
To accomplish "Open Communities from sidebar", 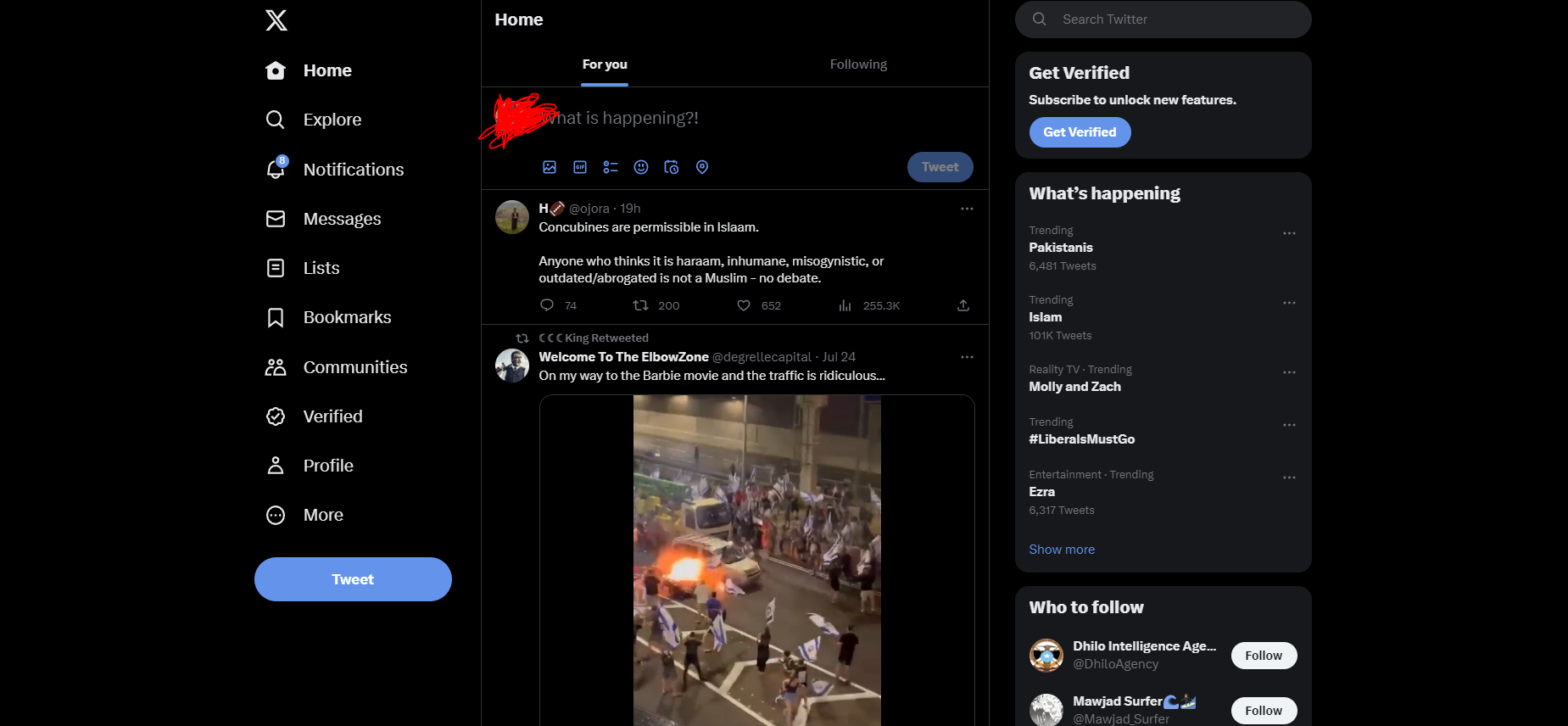I will tap(336, 367).
